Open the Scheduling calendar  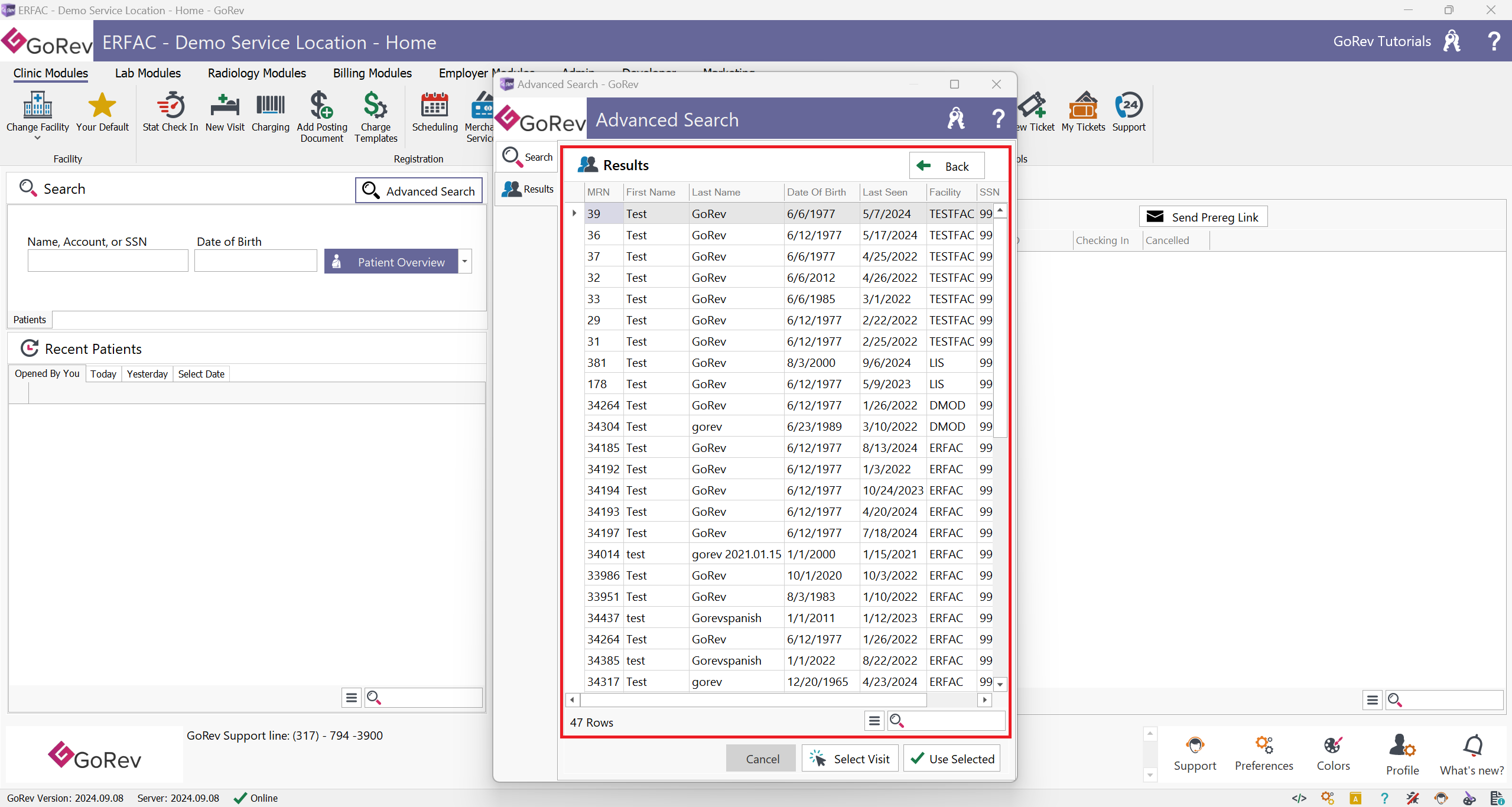(x=434, y=112)
